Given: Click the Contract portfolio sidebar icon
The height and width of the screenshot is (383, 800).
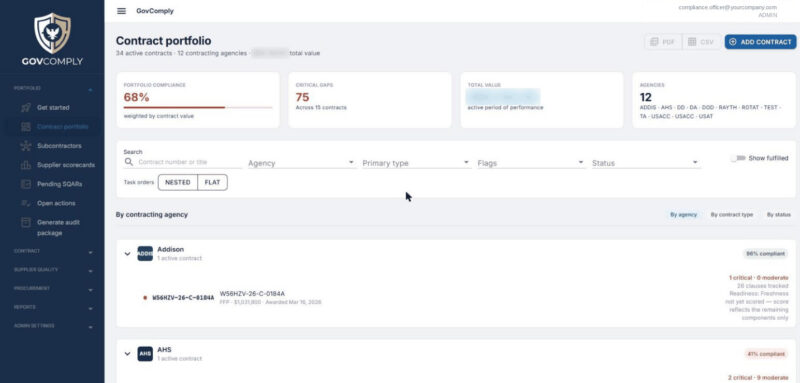Looking at the screenshot, I should [x=26, y=126].
